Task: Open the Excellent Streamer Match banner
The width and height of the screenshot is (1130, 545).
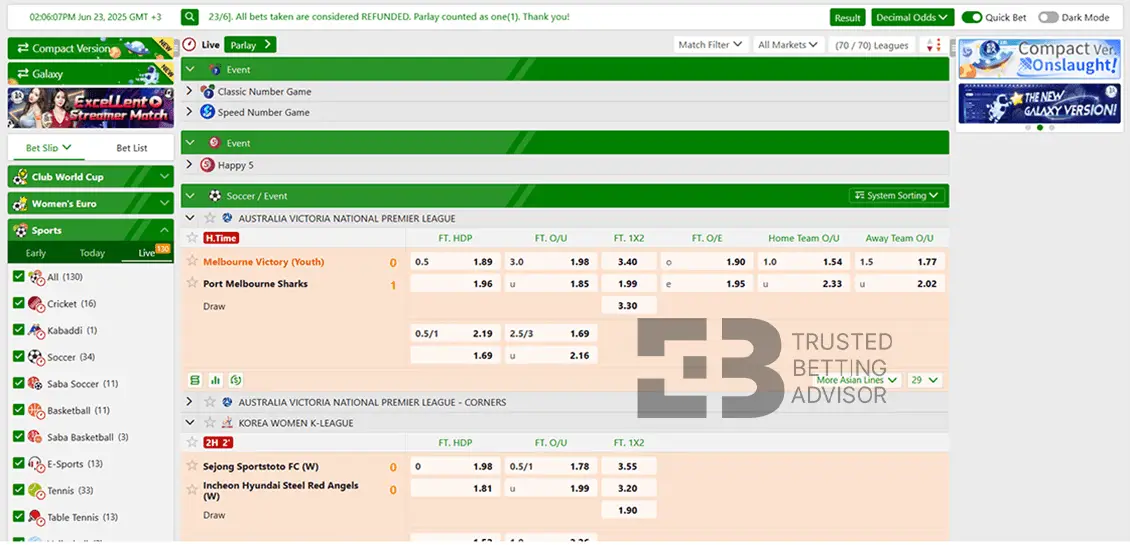Action: pyautogui.click(x=91, y=108)
